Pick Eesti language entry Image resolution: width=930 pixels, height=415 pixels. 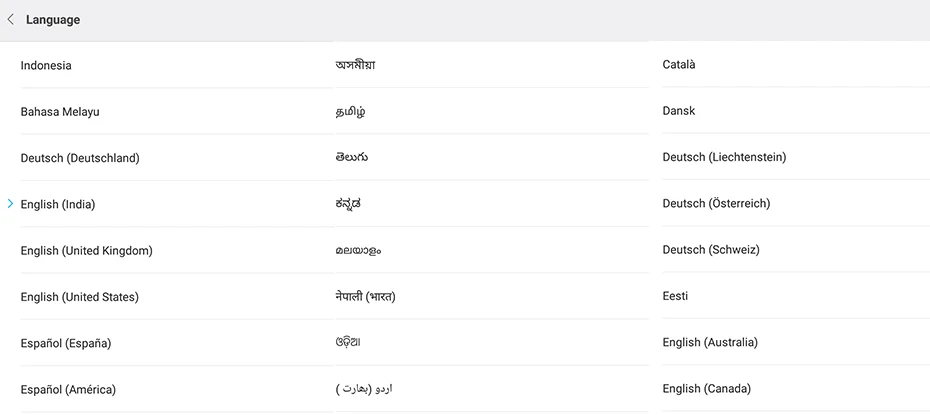(675, 296)
